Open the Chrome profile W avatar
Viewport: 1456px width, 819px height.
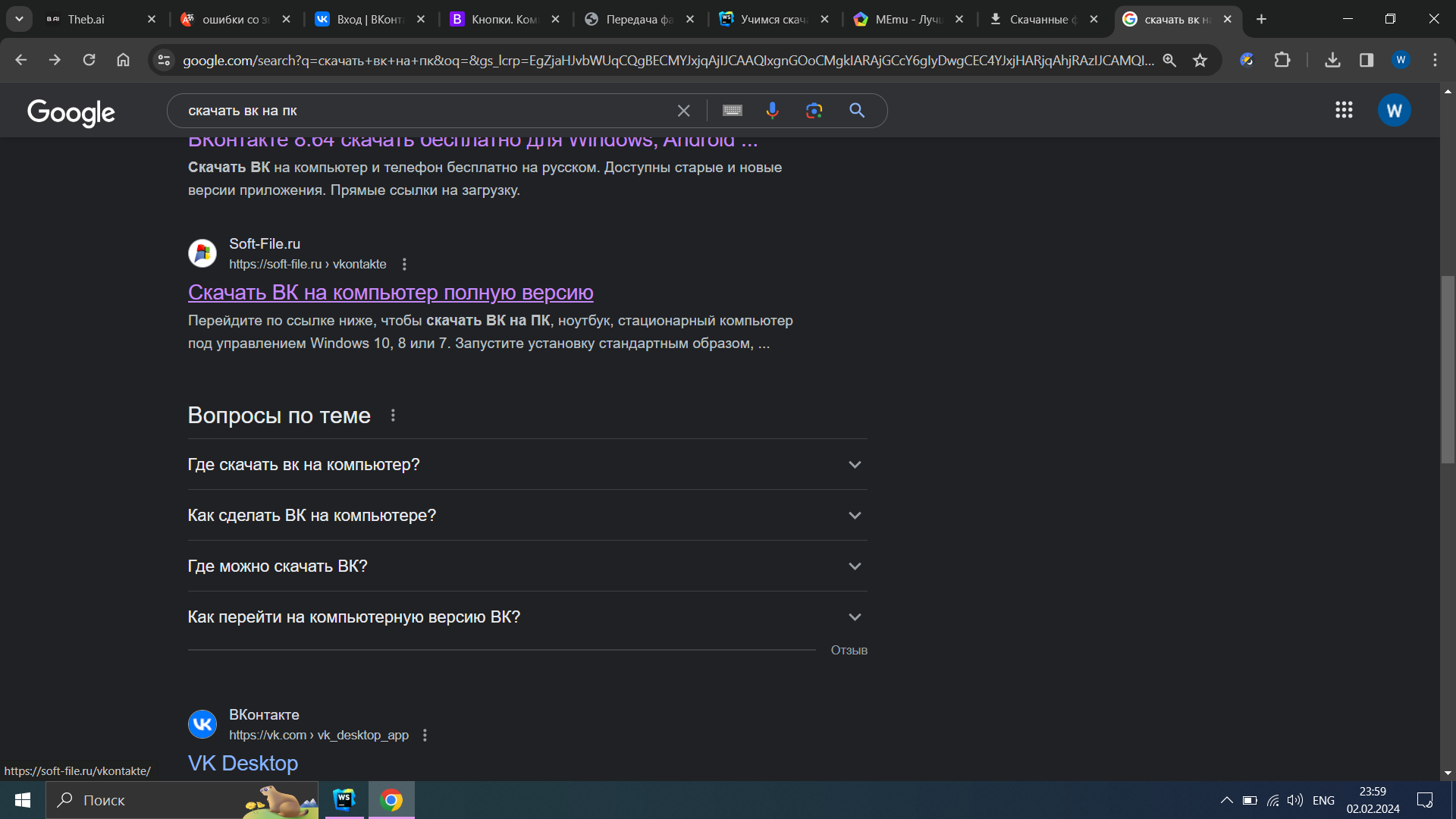click(1401, 60)
